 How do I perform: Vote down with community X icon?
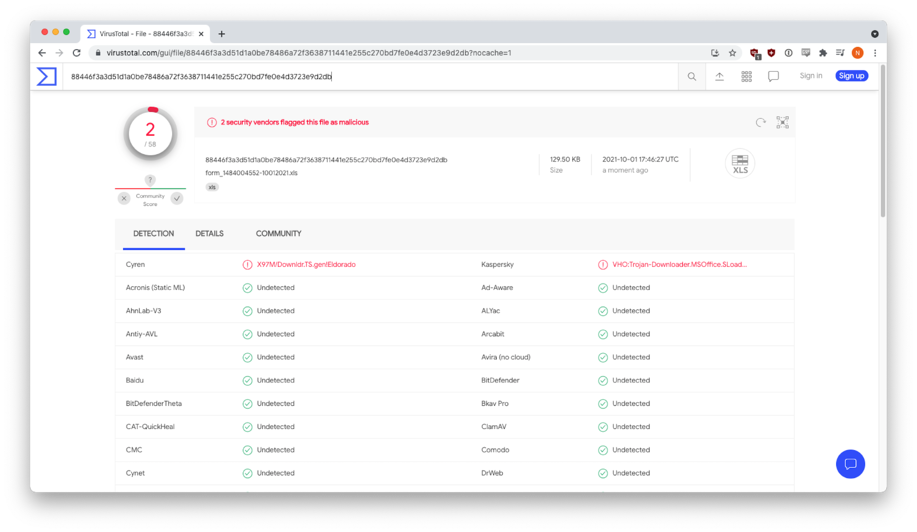pyautogui.click(x=124, y=199)
